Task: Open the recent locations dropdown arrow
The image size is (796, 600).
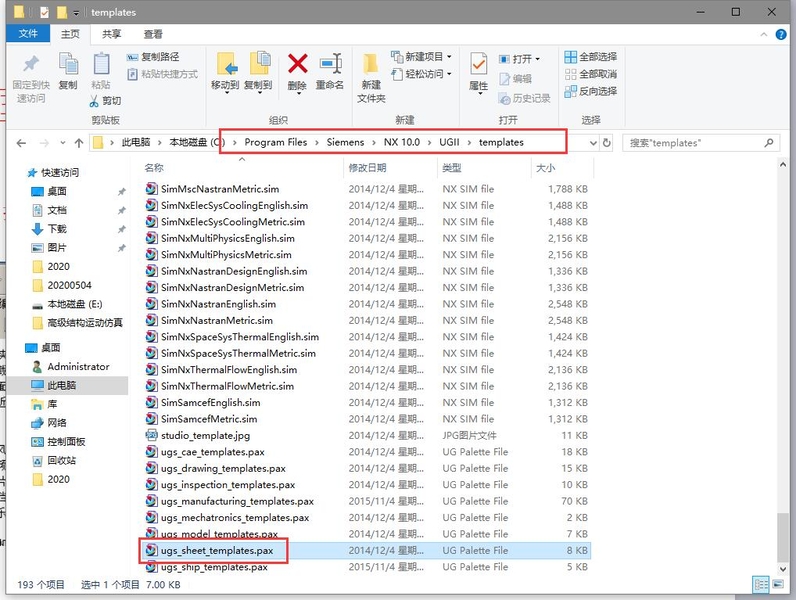Action: pos(62,143)
